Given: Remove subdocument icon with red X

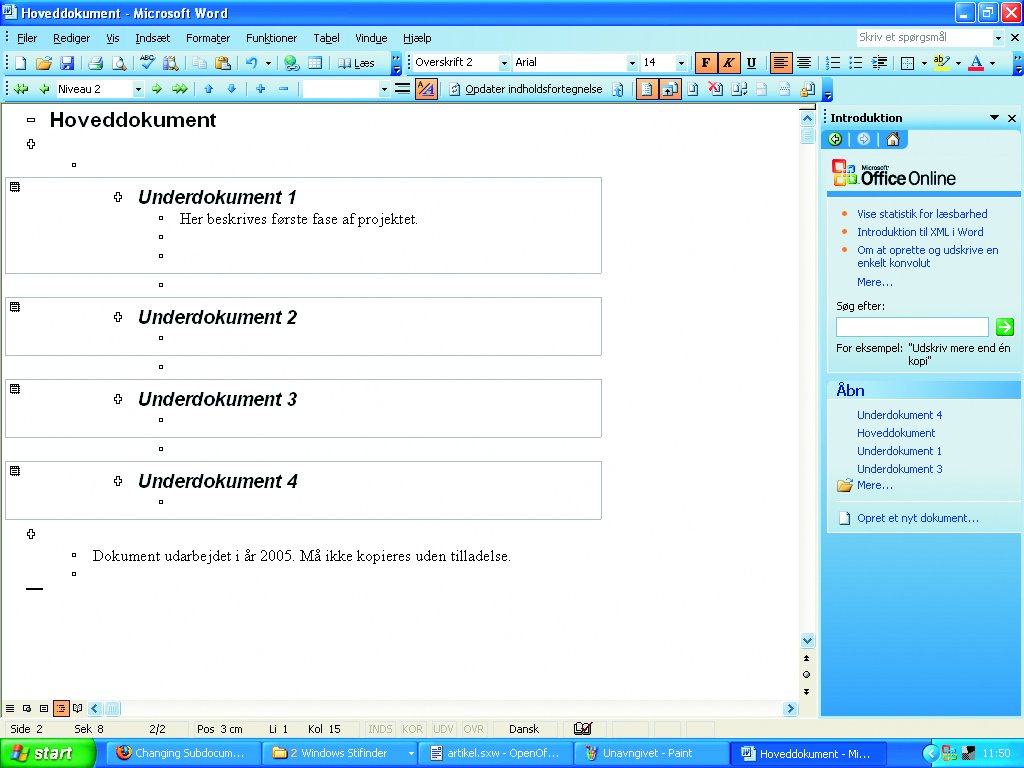Looking at the screenshot, I should [x=716, y=89].
